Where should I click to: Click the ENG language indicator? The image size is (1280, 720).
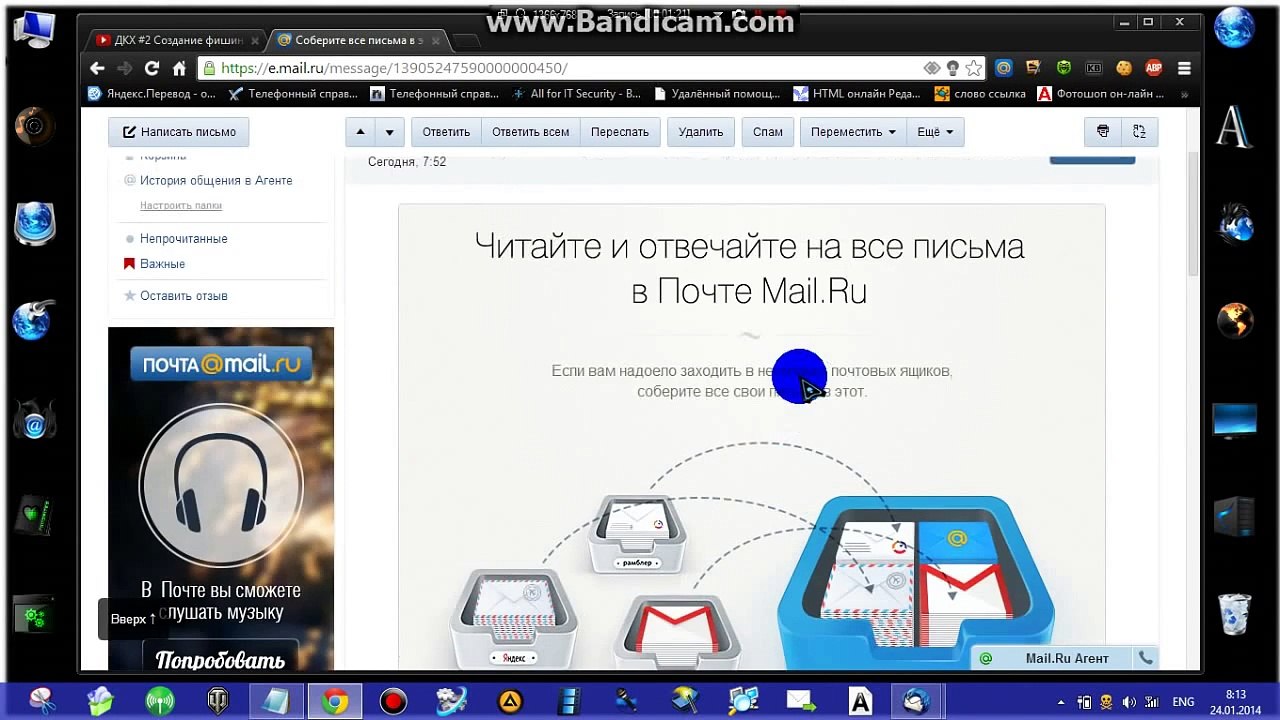pos(1183,702)
